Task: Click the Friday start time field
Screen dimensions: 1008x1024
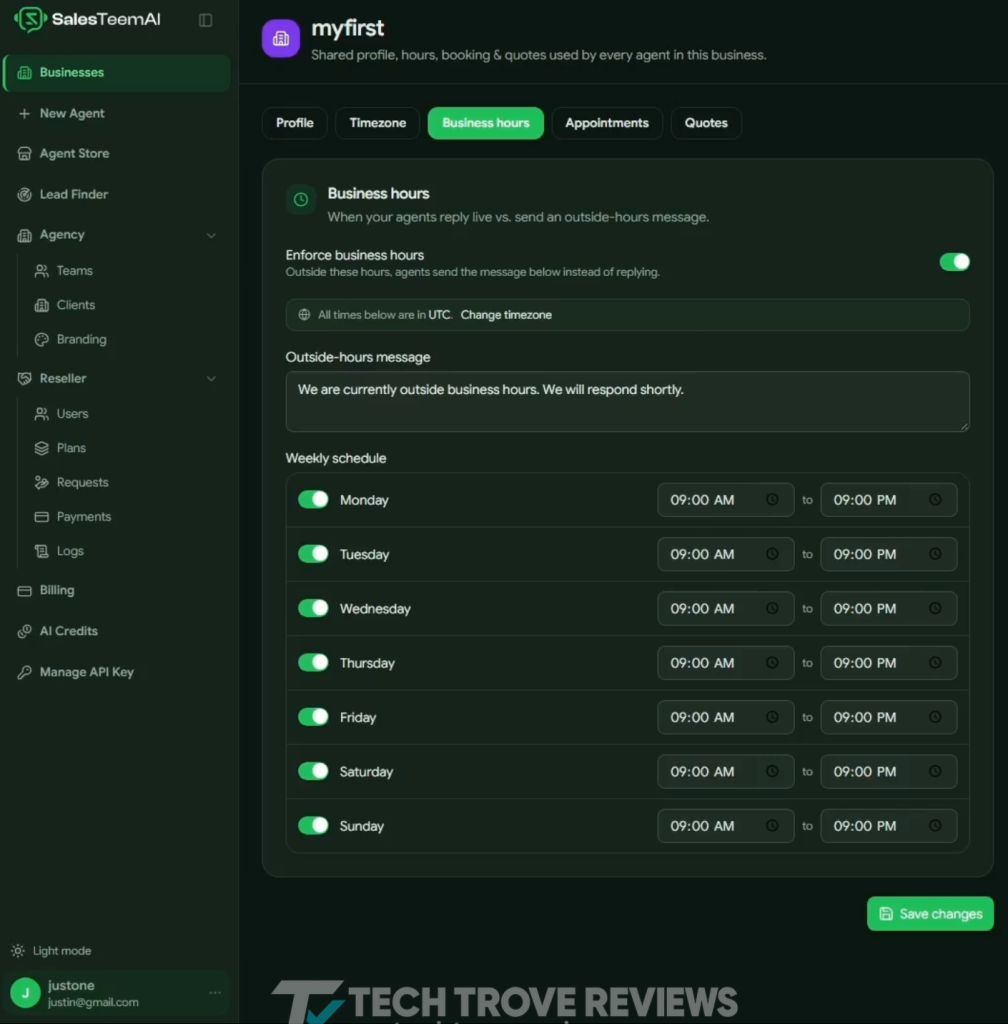Action: click(x=726, y=717)
